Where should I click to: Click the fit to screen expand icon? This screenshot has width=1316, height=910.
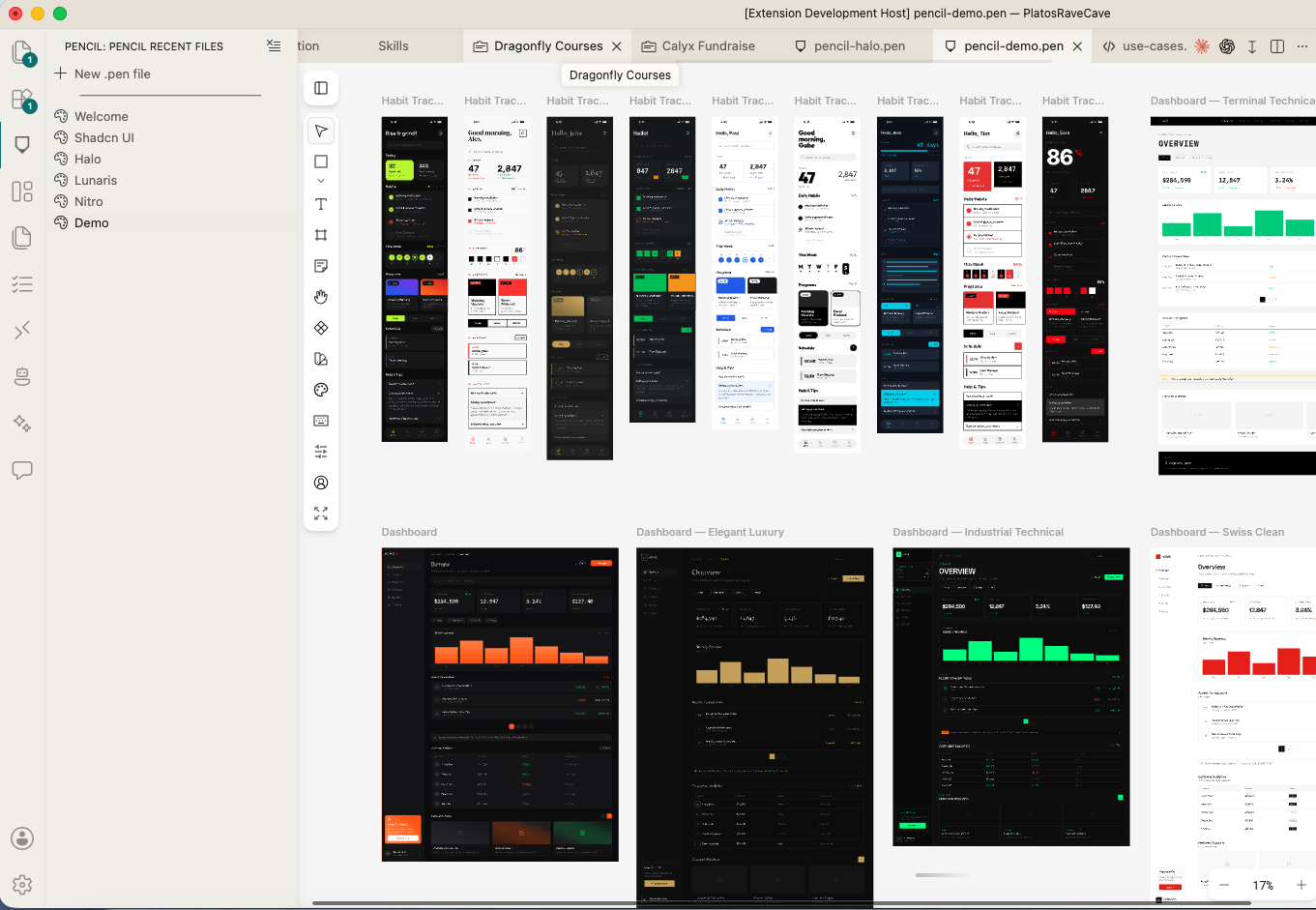[321, 514]
